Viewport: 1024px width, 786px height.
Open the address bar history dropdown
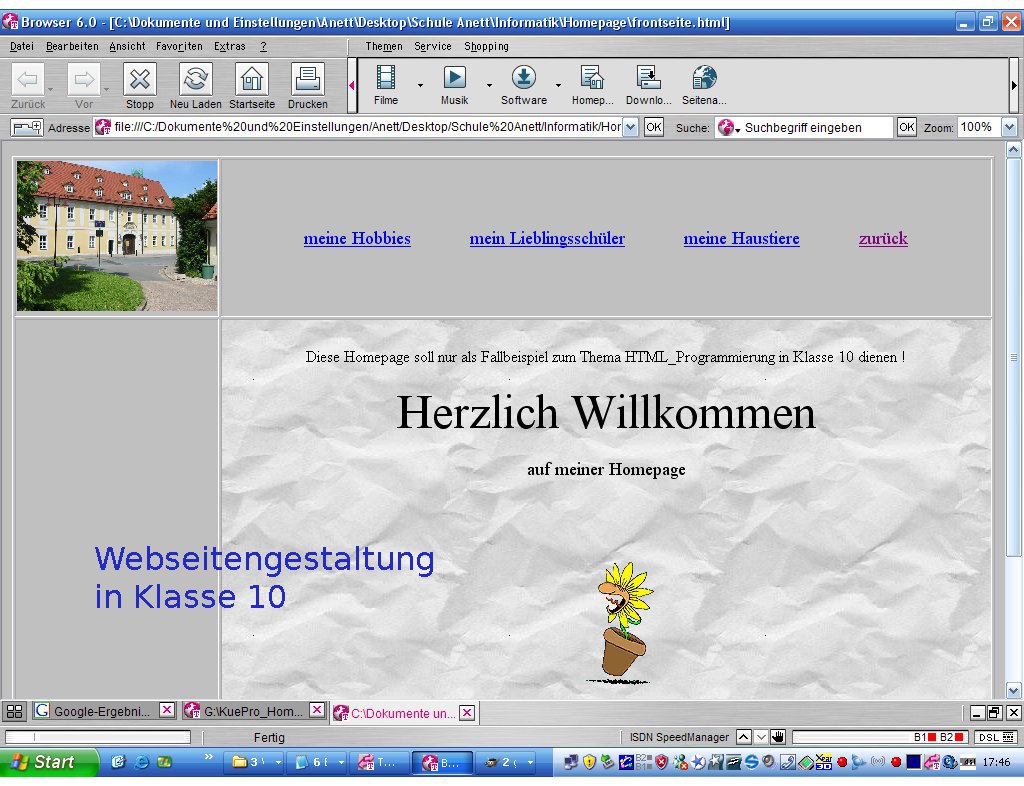[x=632, y=127]
